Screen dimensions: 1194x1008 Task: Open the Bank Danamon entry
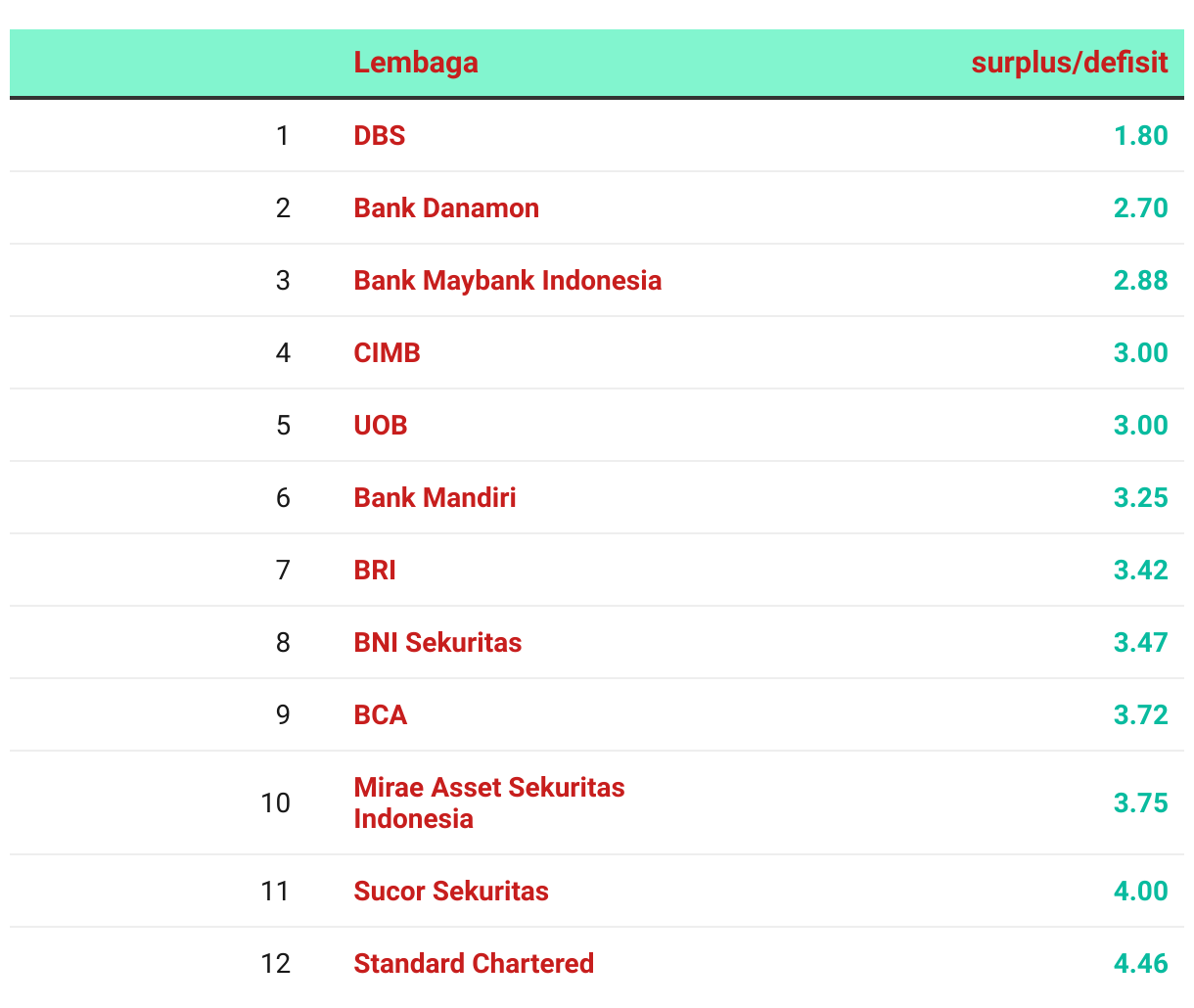446,207
